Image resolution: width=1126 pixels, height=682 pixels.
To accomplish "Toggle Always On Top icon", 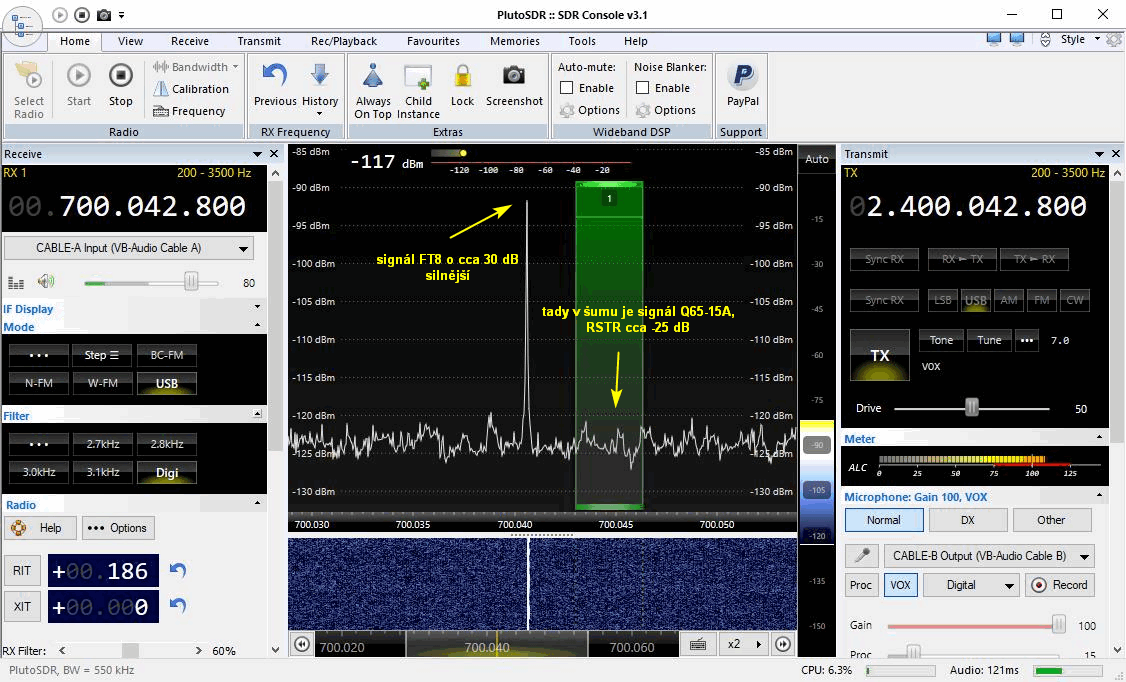I will pyautogui.click(x=373, y=77).
